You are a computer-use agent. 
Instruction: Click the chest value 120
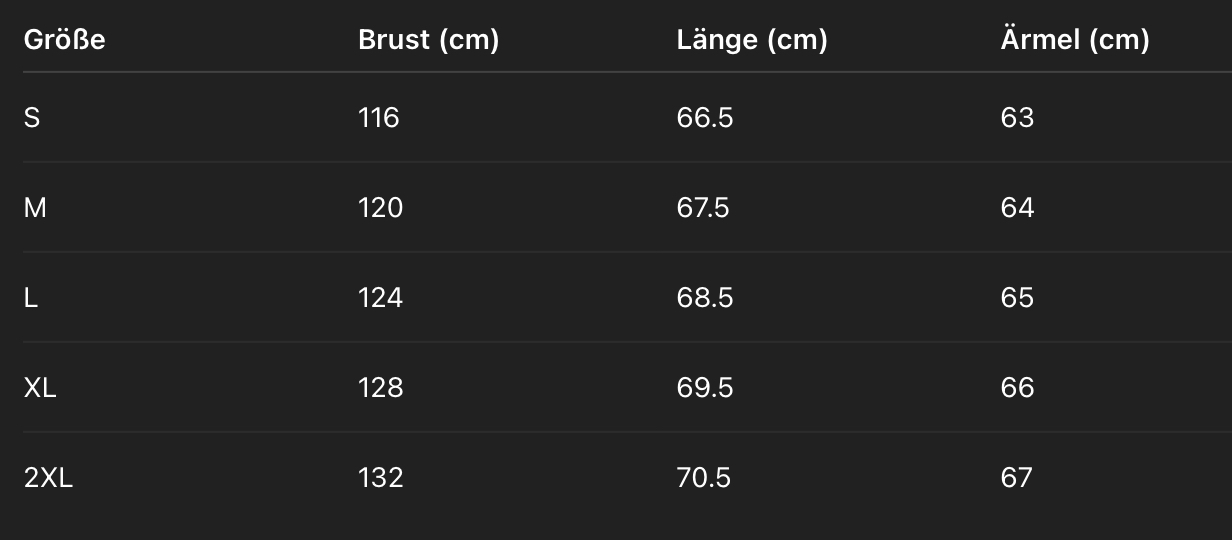tap(380, 208)
